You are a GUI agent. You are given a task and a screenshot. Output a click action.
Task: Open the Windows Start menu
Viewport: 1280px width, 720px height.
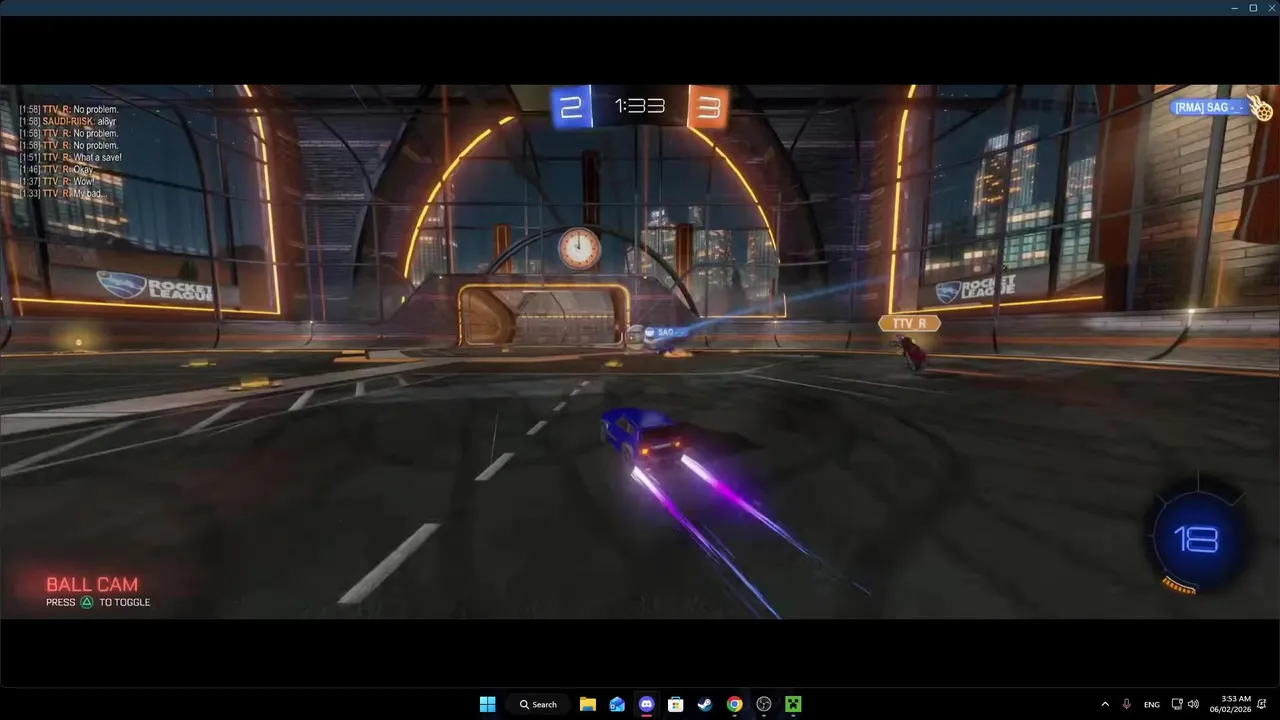pyautogui.click(x=487, y=704)
